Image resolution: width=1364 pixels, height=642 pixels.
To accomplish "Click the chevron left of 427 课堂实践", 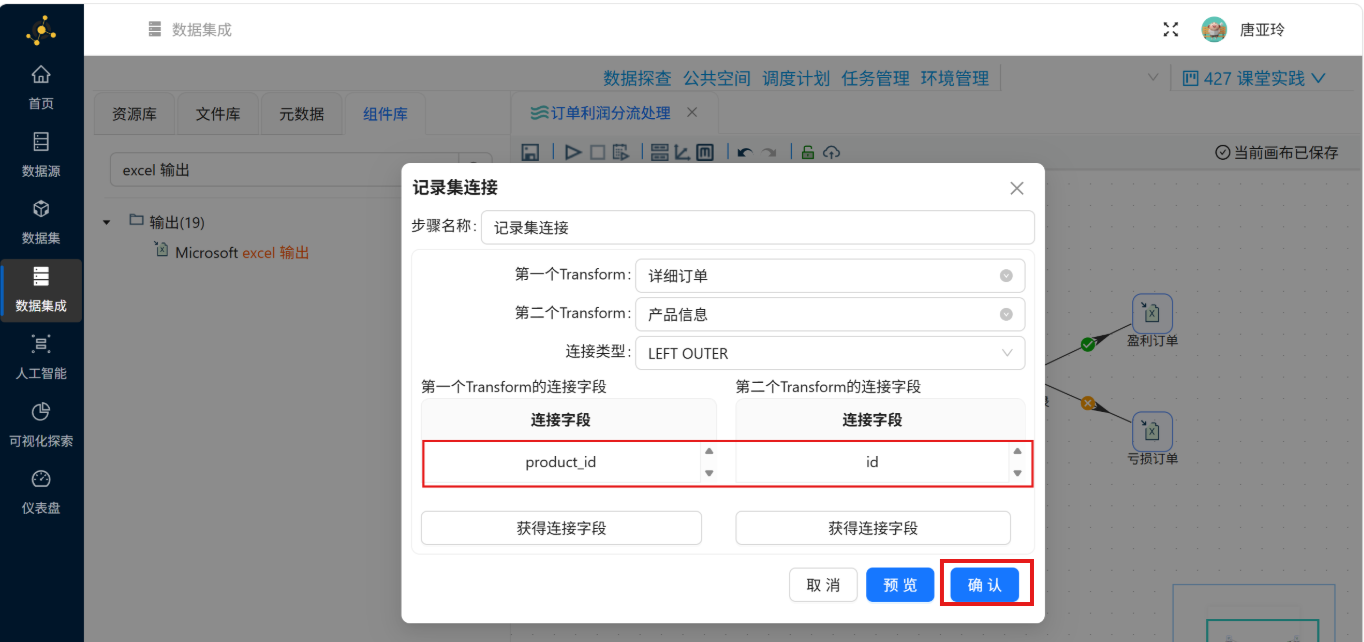I will click(x=1153, y=78).
